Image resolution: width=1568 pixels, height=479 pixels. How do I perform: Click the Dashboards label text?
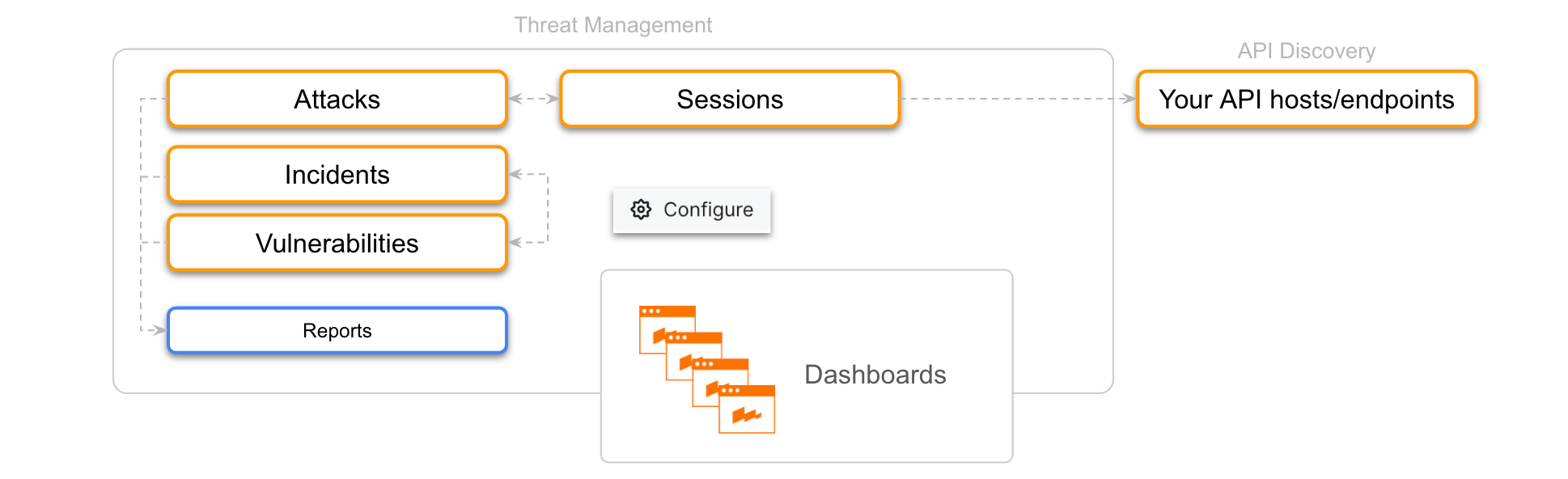pyautogui.click(x=875, y=375)
